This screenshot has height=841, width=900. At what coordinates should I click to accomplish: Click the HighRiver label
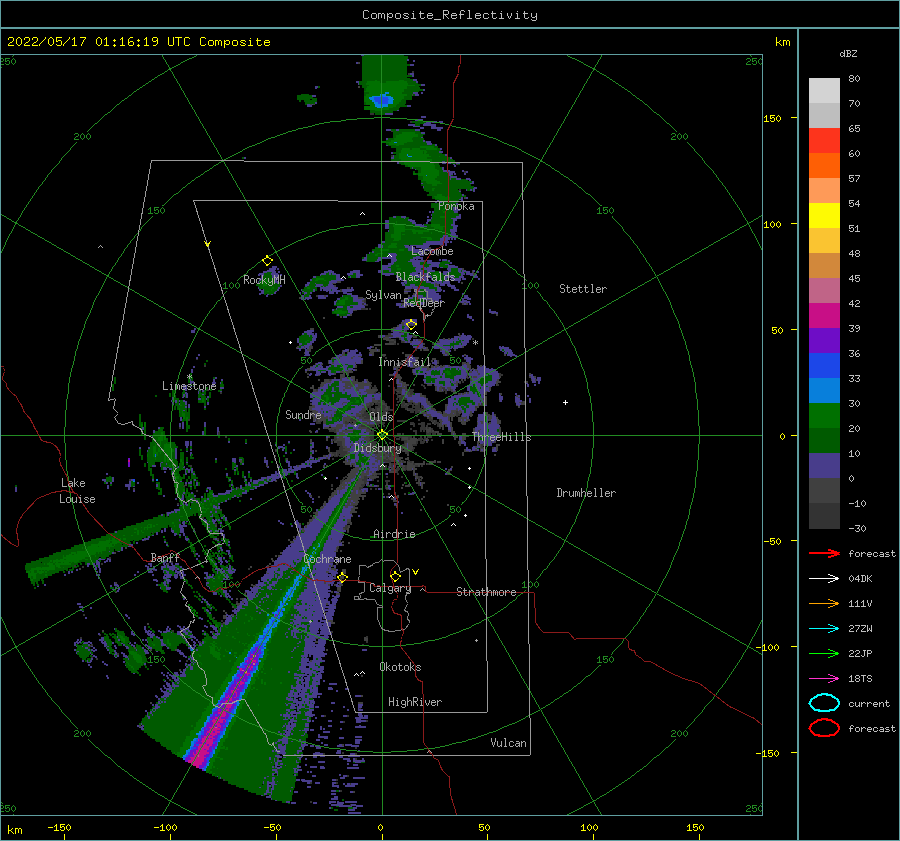415,702
